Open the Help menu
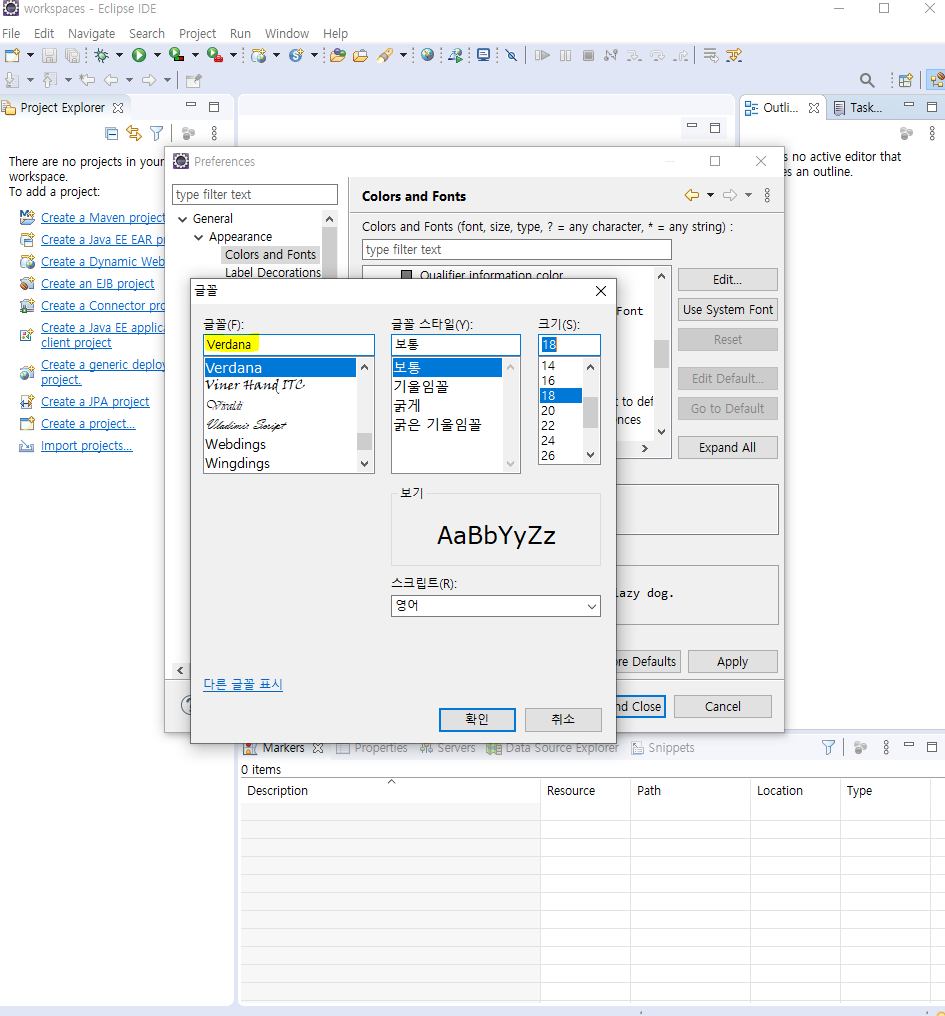The height and width of the screenshot is (1016, 945). click(335, 34)
